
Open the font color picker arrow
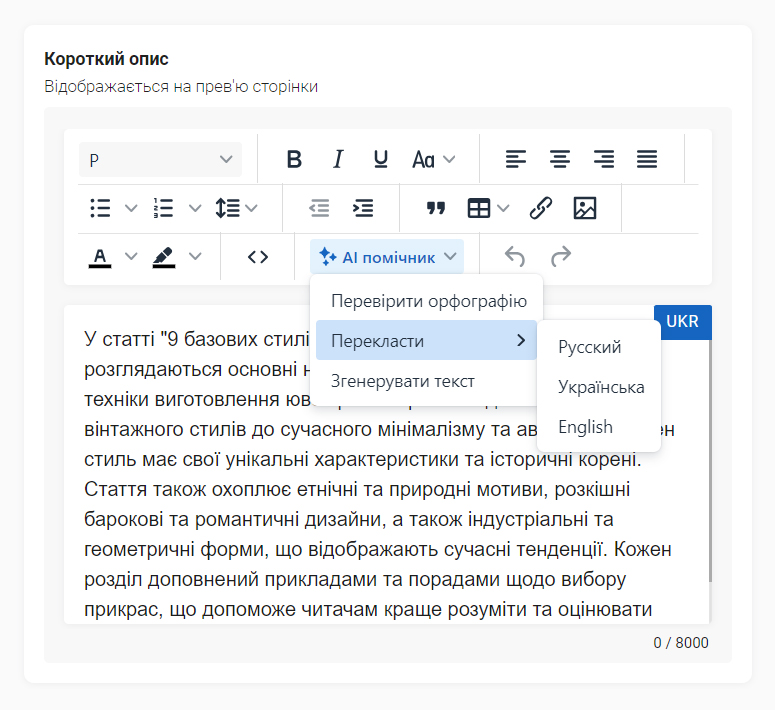(x=131, y=256)
